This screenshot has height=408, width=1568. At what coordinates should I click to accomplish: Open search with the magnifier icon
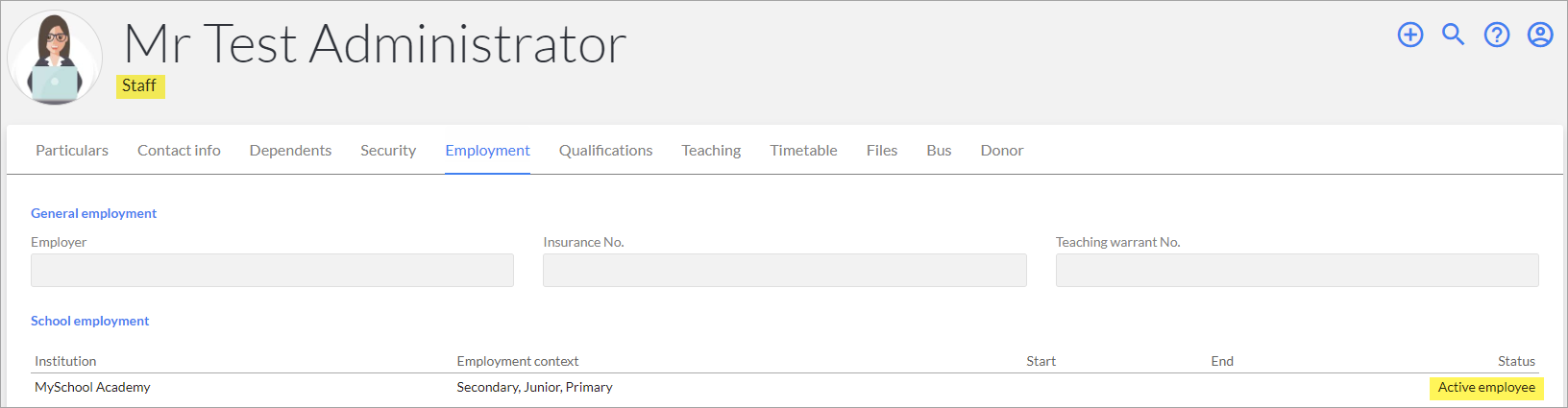click(1454, 36)
